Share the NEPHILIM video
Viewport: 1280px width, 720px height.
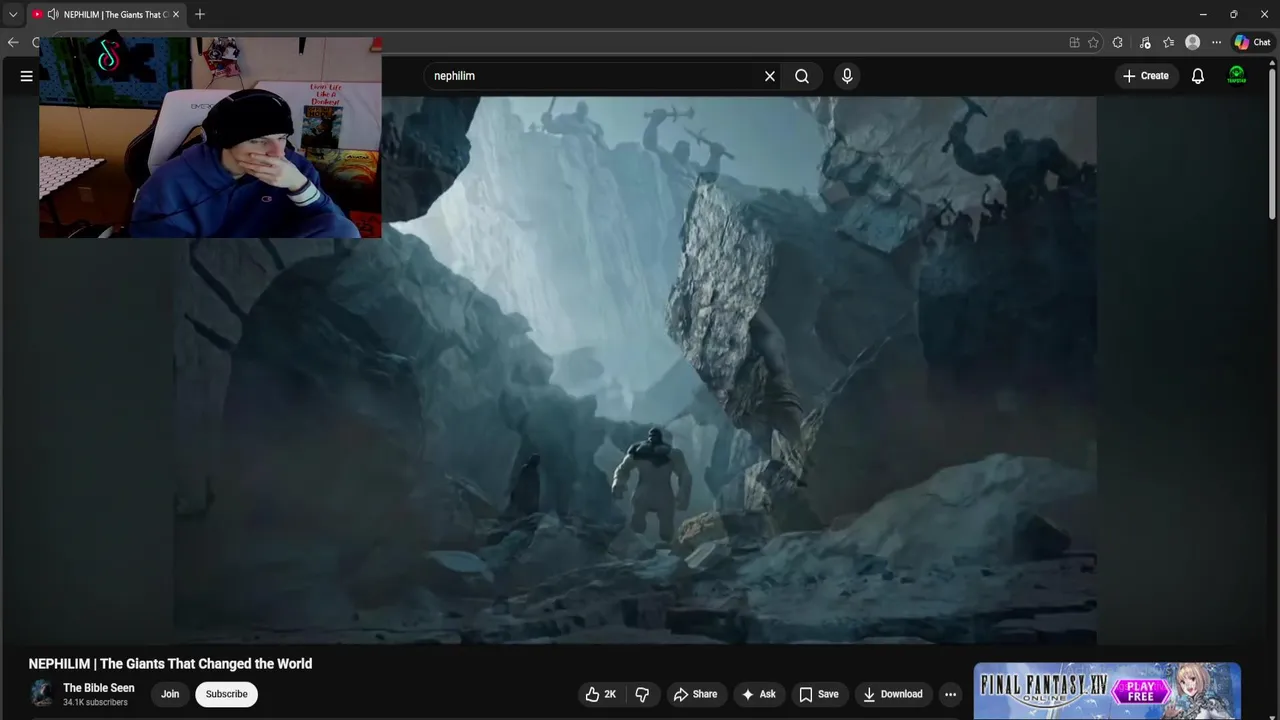[695, 694]
